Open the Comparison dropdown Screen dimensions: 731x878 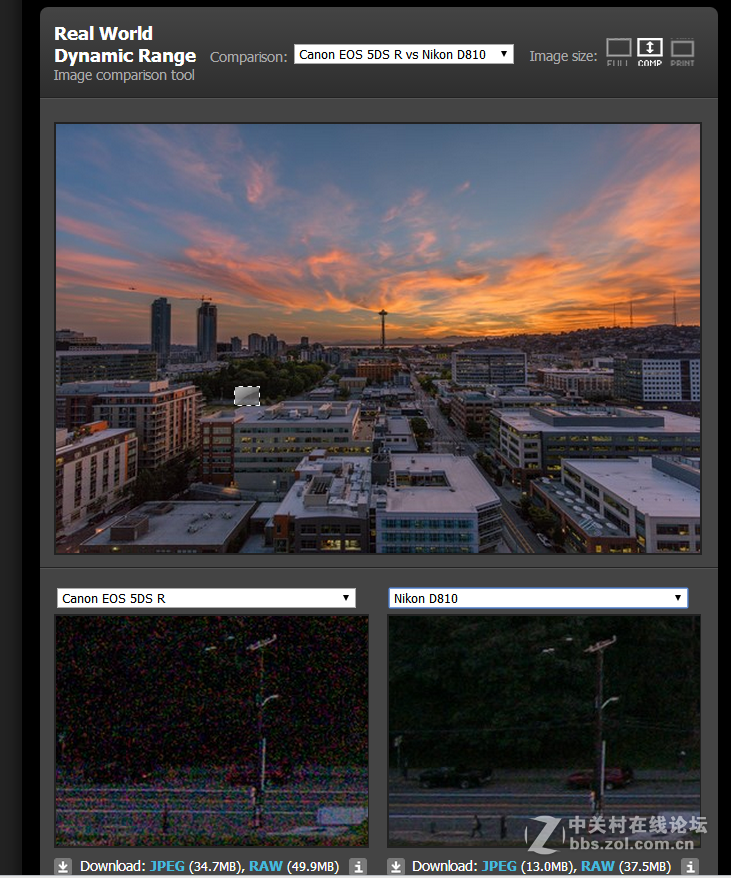point(403,55)
